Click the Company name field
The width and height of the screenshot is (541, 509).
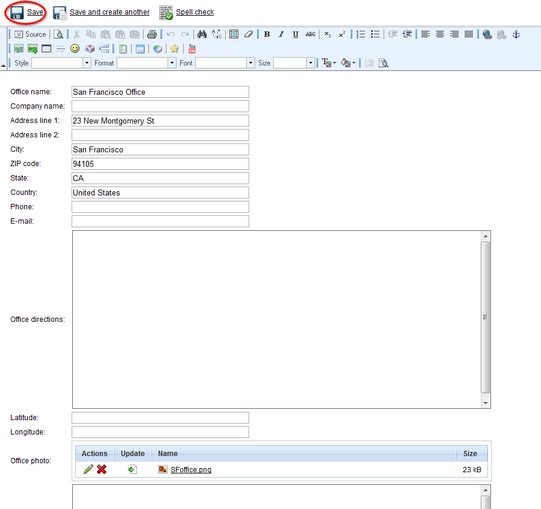(x=160, y=106)
